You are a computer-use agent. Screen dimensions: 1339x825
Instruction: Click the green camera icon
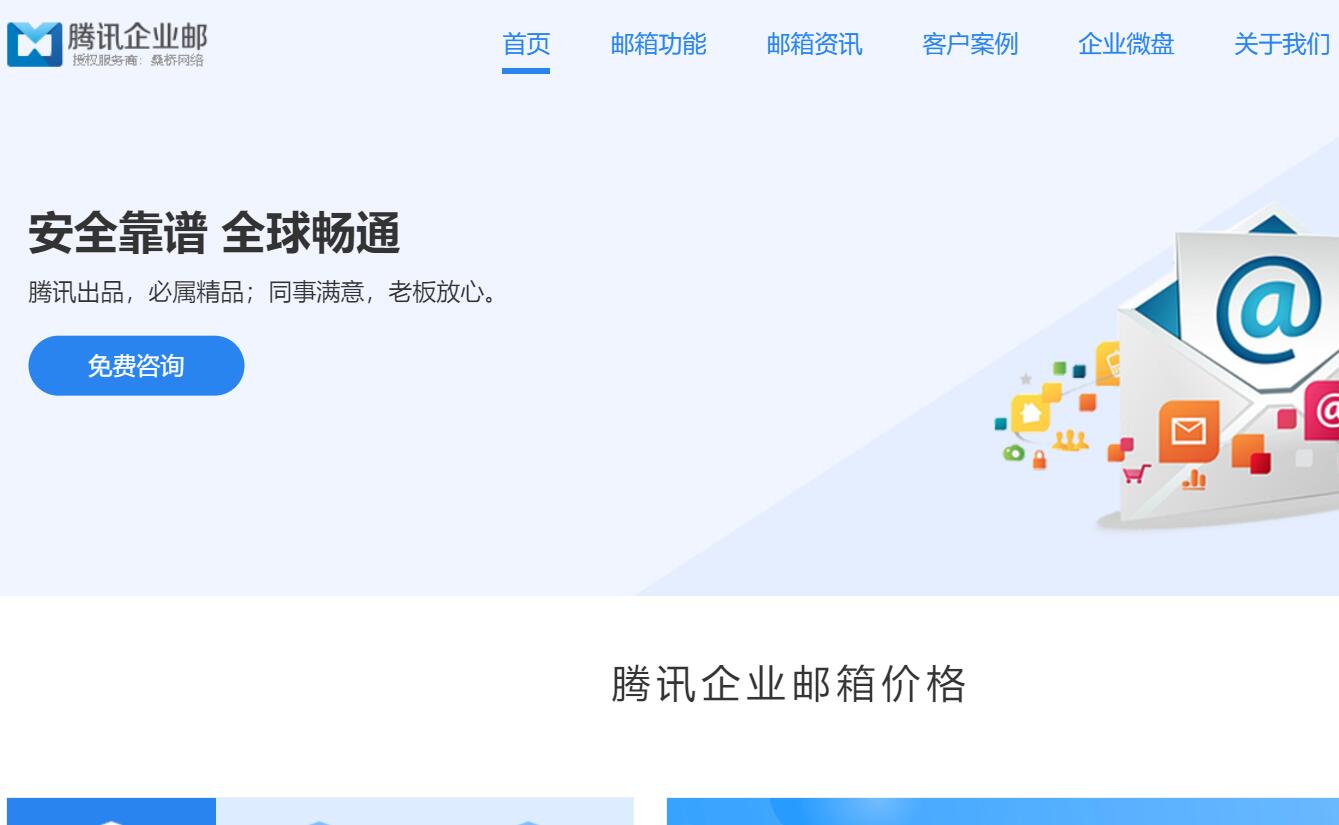[x=1014, y=454]
